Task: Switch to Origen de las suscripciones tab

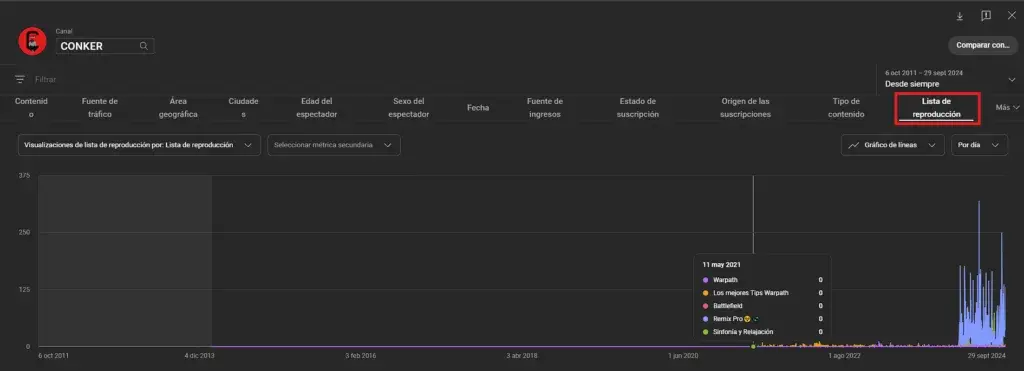Action: (x=745, y=108)
